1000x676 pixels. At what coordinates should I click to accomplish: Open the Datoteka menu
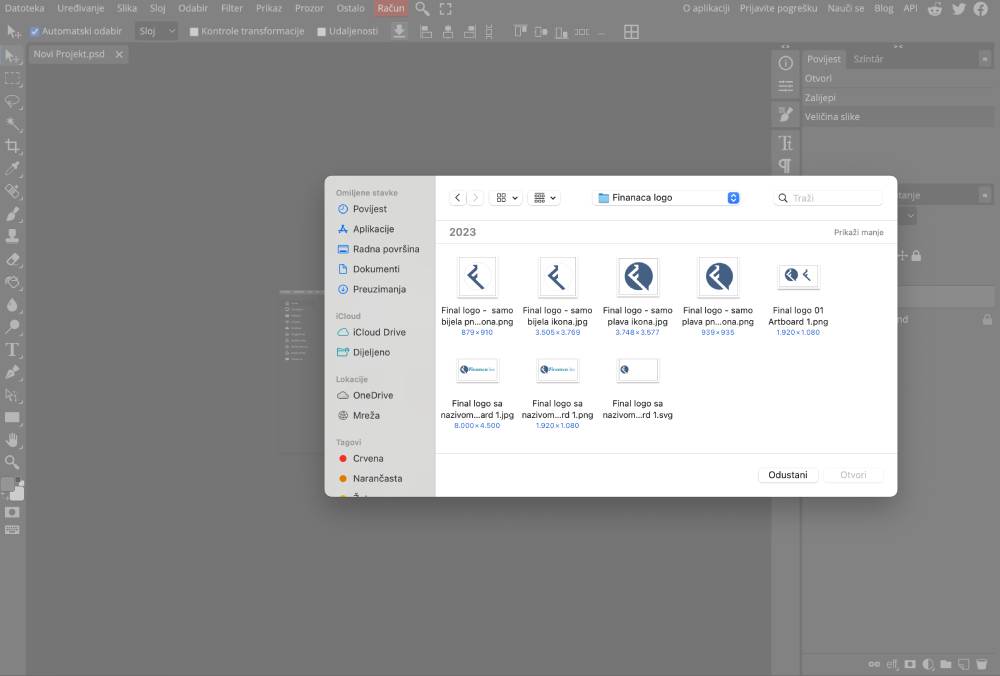tap(25, 8)
